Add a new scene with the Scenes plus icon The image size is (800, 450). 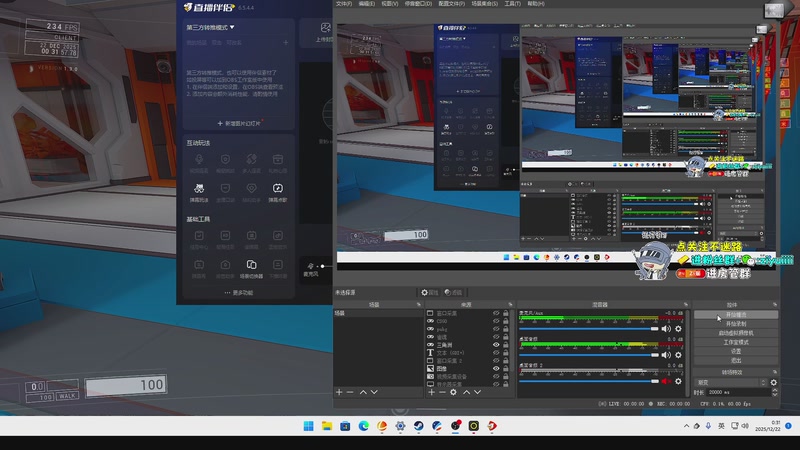339,392
